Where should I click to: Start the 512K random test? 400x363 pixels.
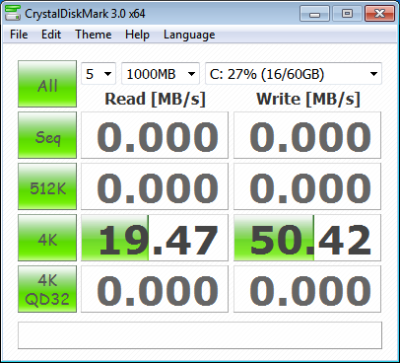click(47, 186)
